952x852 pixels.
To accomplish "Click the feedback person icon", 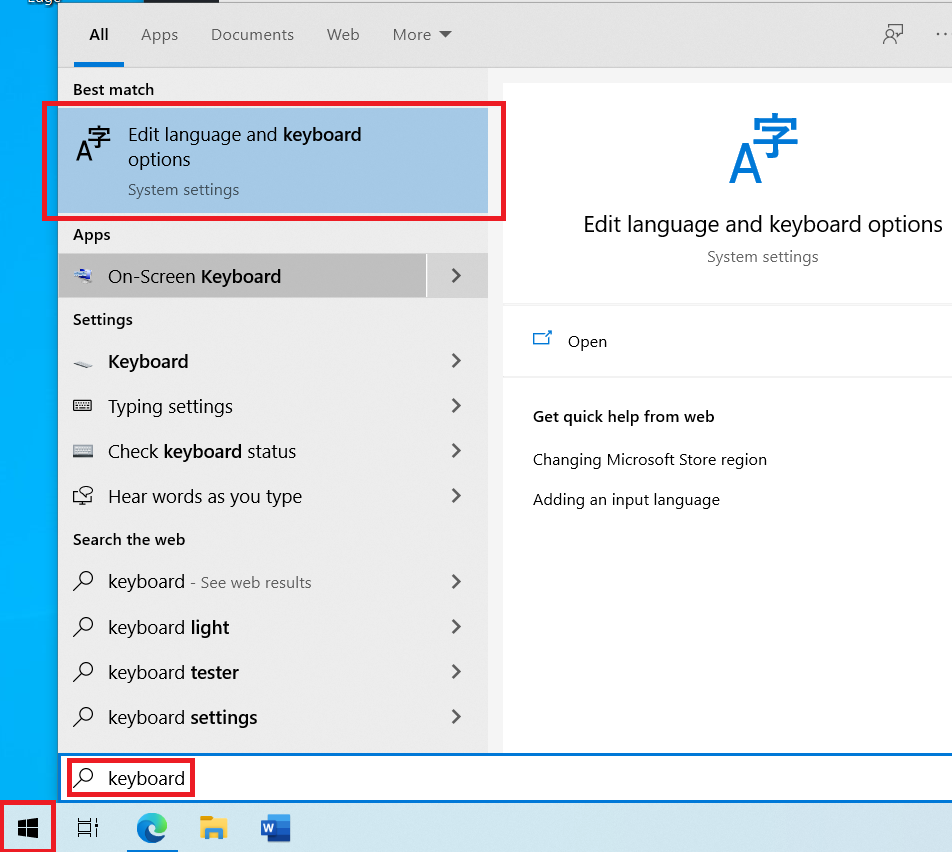I will pyautogui.click(x=892, y=34).
